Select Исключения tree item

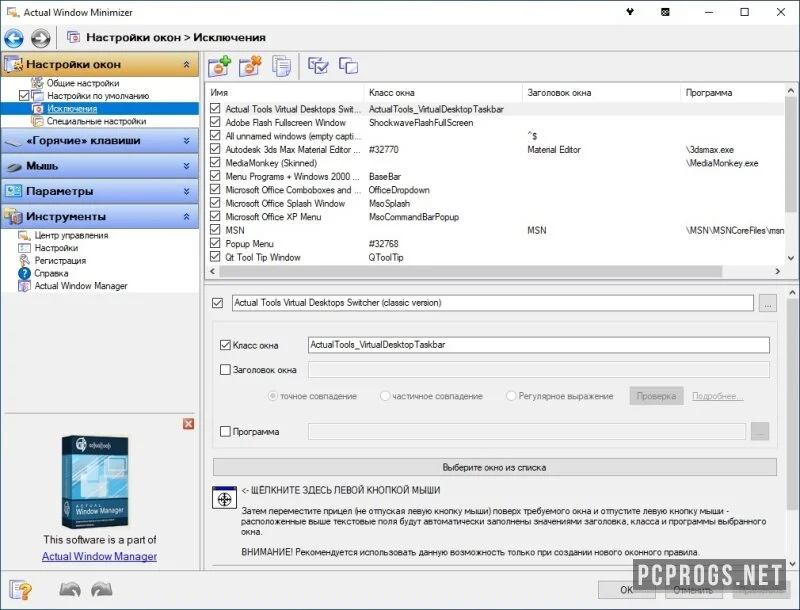pyautogui.click(x=72, y=109)
